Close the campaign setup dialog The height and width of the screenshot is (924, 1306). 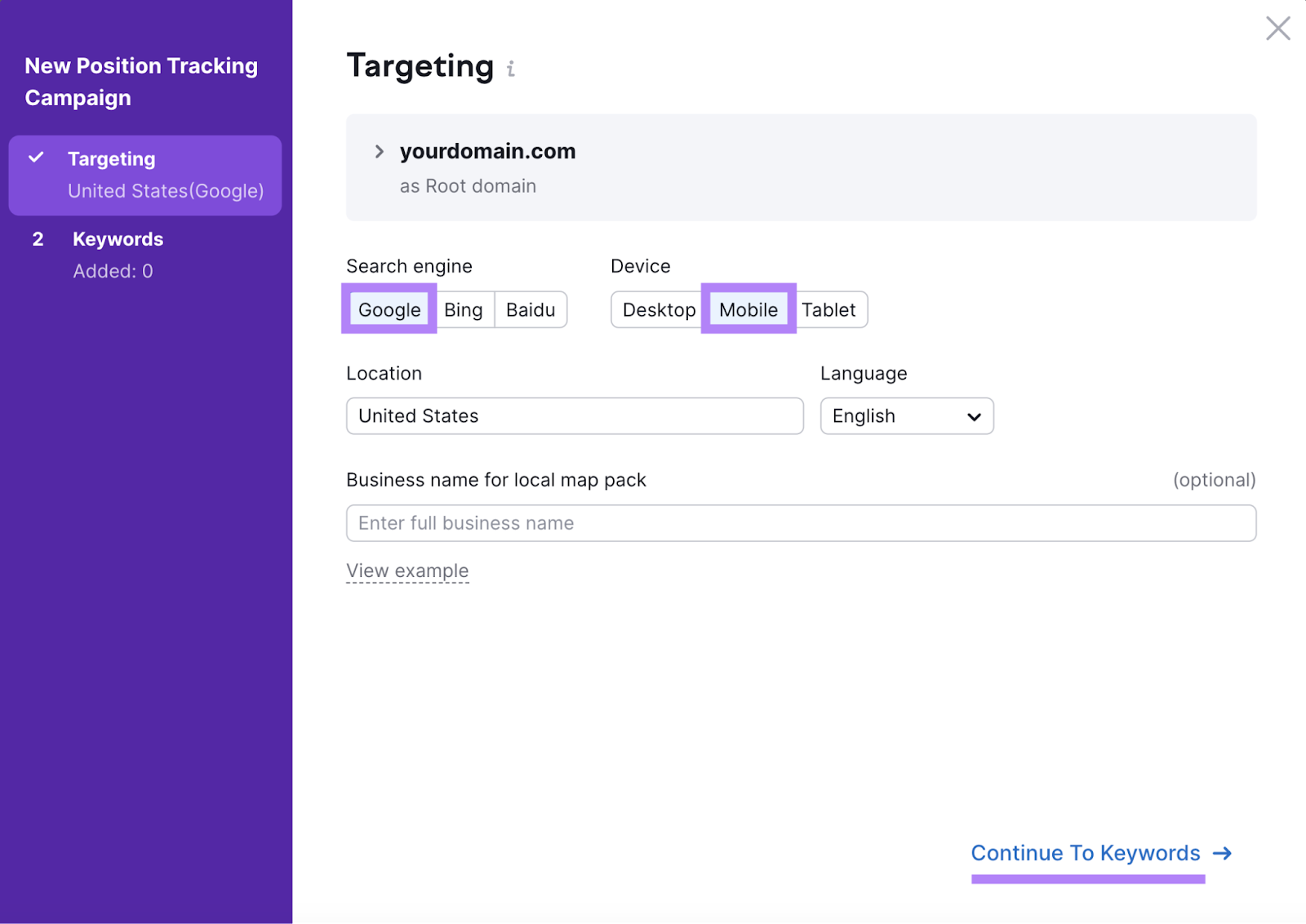click(x=1277, y=29)
